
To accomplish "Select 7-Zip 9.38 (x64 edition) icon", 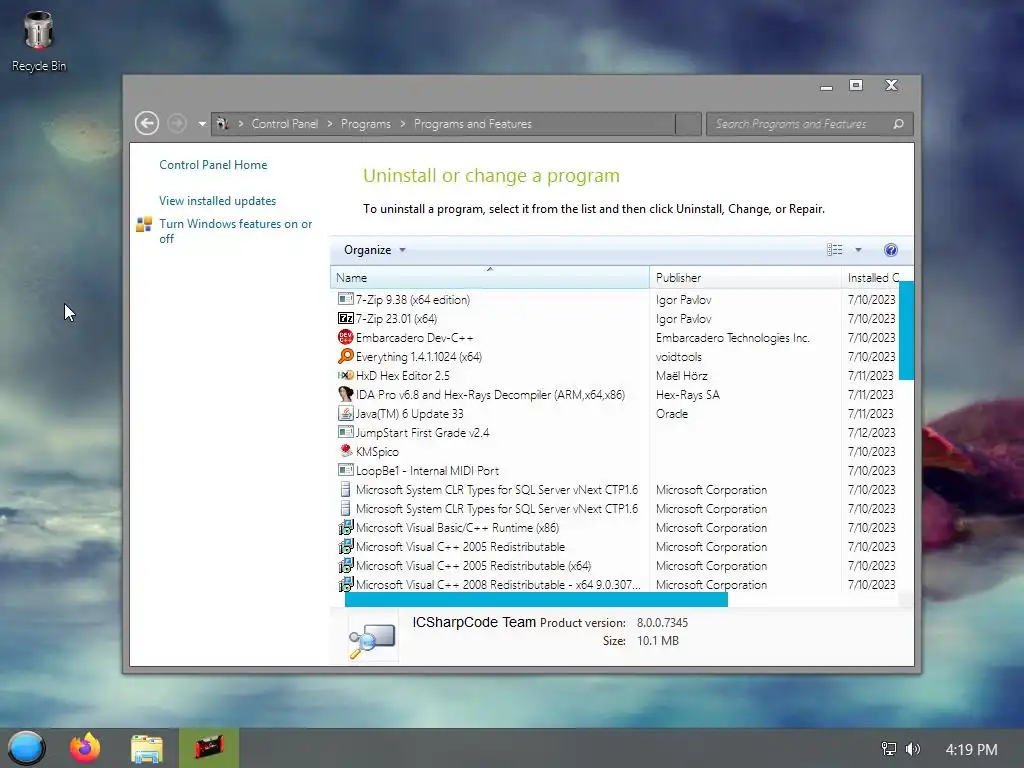I will point(345,299).
